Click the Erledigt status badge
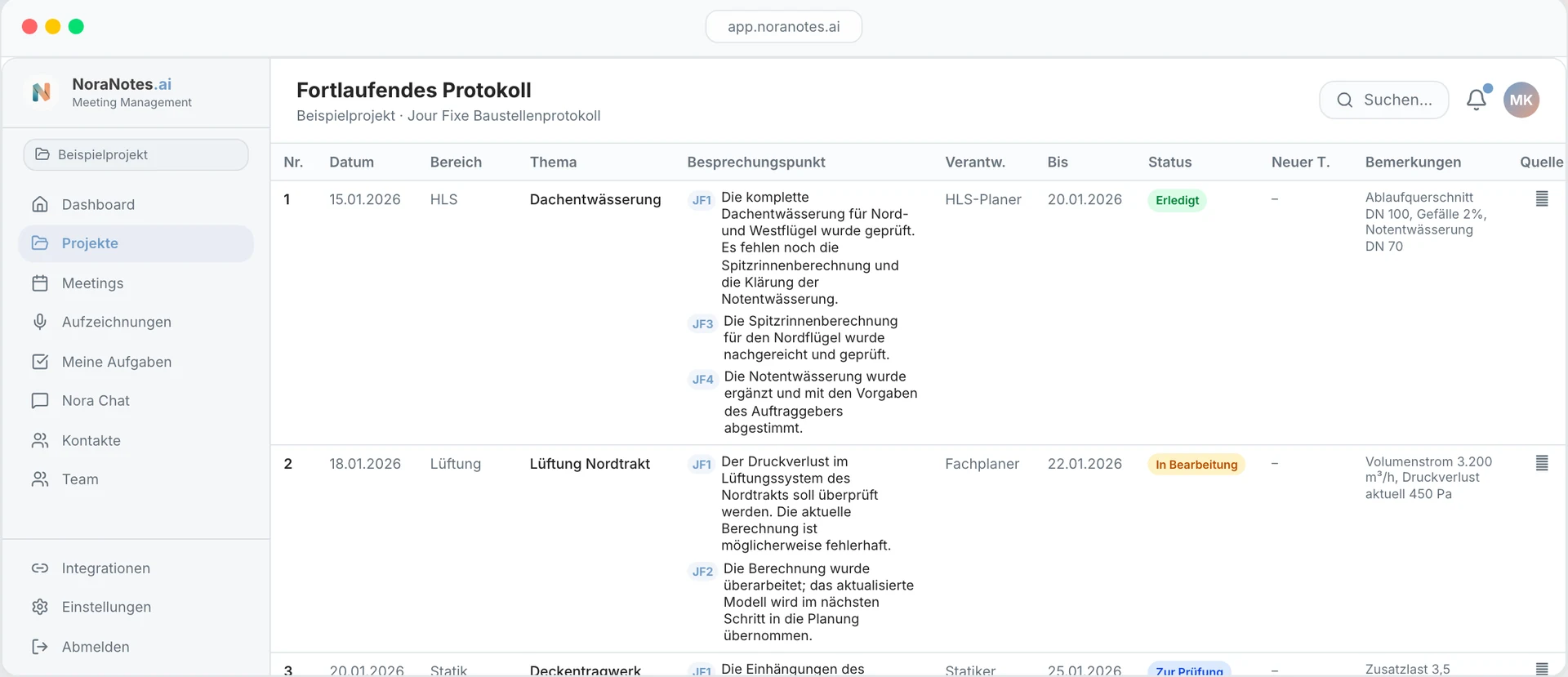 pos(1177,200)
